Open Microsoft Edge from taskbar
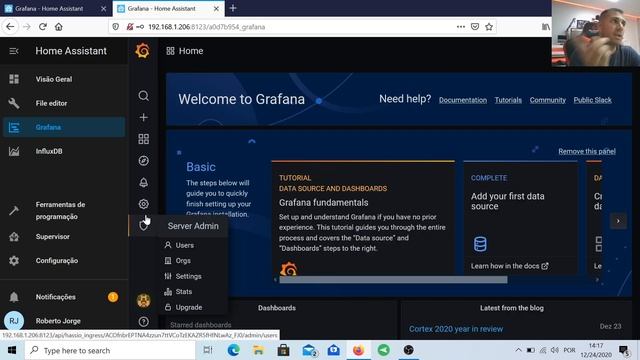 coord(233,350)
